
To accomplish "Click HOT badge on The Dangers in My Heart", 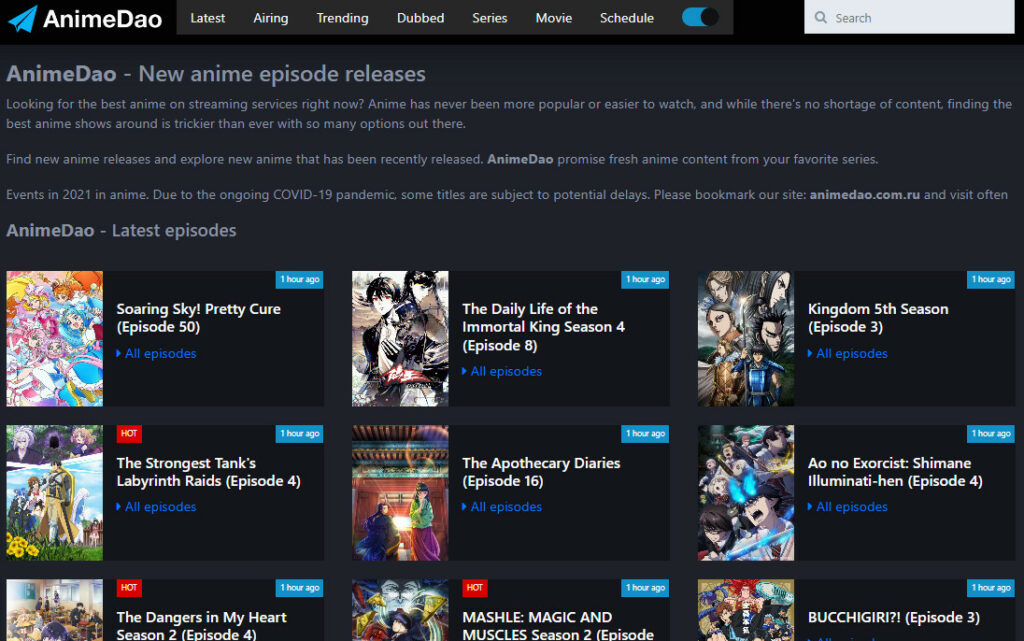I will [x=129, y=587].
